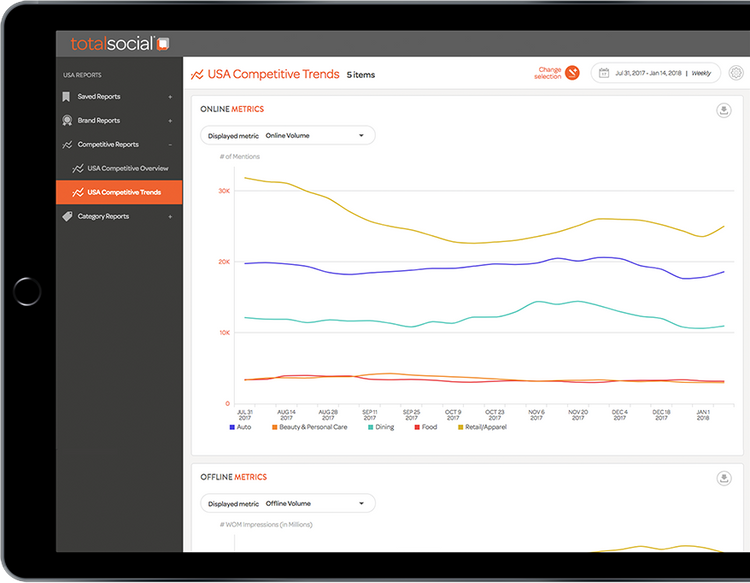The width and height of the screenshot is (750, 583).
Task: Click the totalsocial logo icon
Action: point(163,44)
